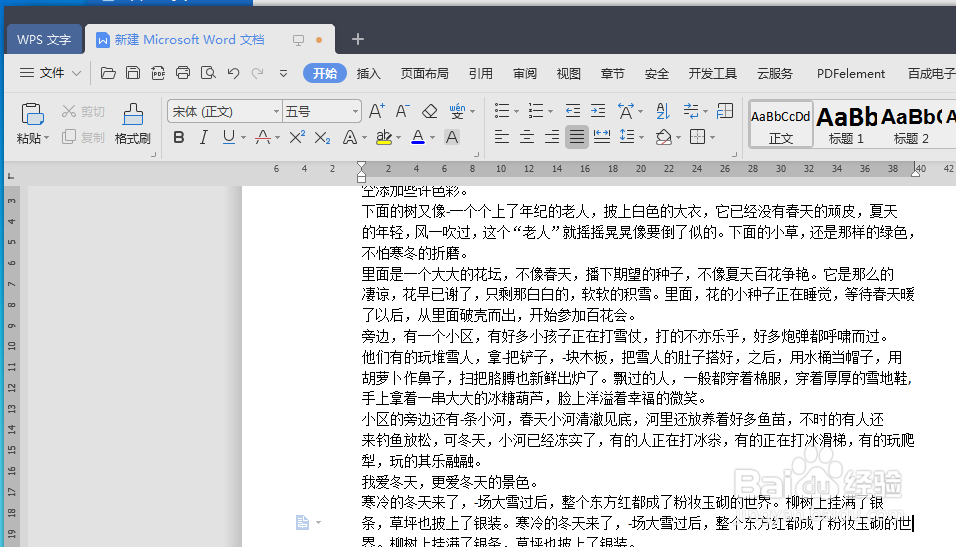Open the 引用 tab
956x547 pixels.
[x=480, y=74]
